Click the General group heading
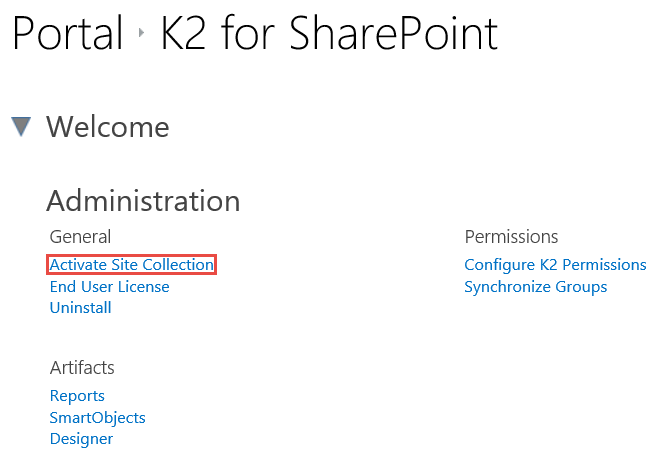This screenshot has height=456, width=656. (80, 237)
